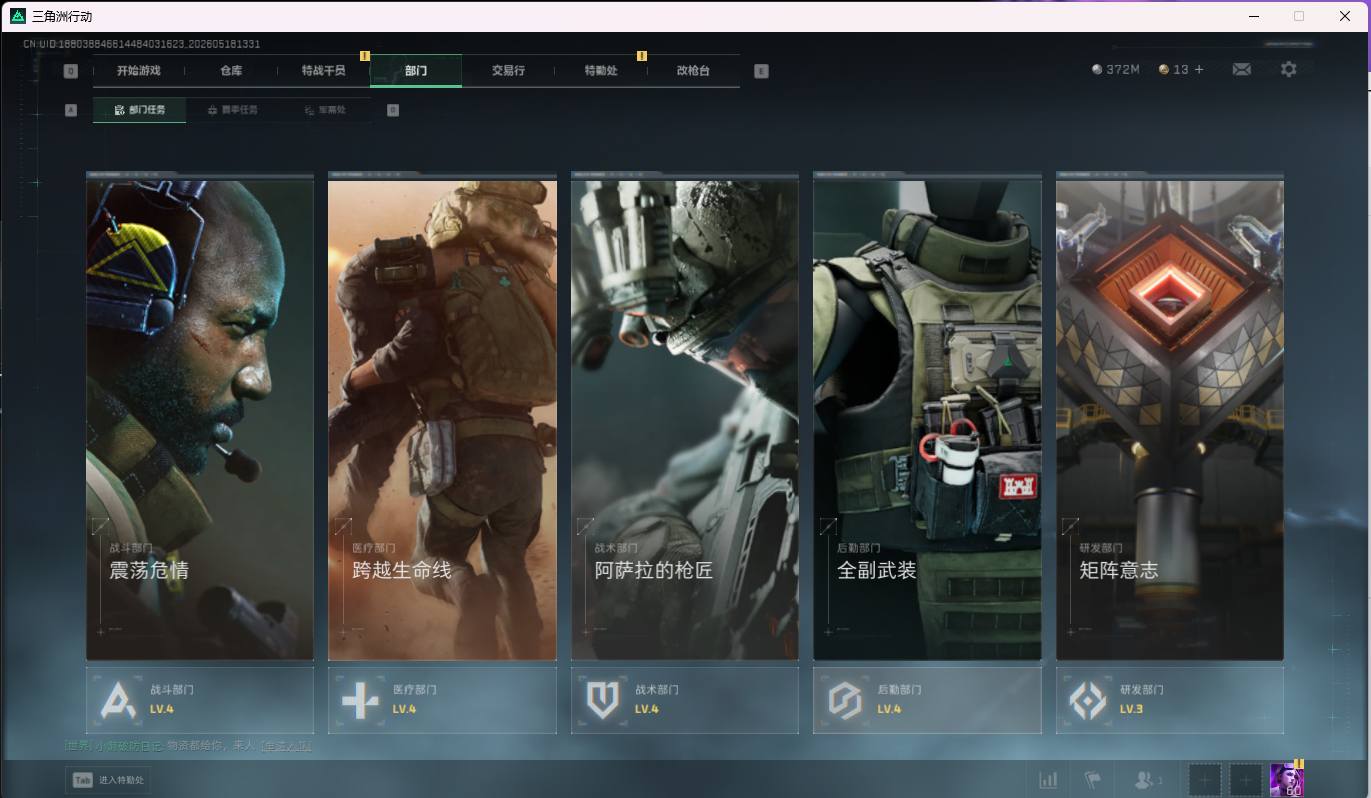The height and width of the screenshot is (798, 1371).
Task: Open the 特战干员 operators tab
Action: tap(324, 71)
